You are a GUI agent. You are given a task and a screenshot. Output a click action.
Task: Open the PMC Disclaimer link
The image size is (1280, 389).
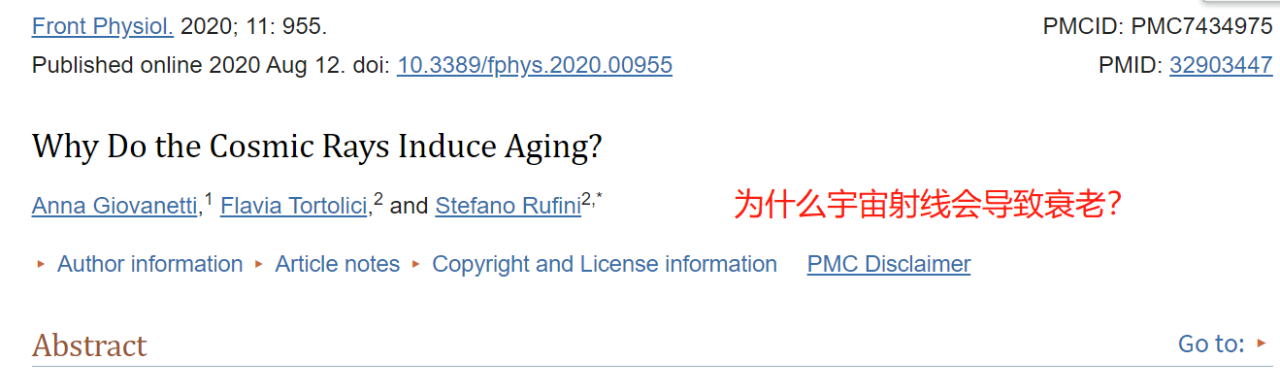tap(889, 264)
